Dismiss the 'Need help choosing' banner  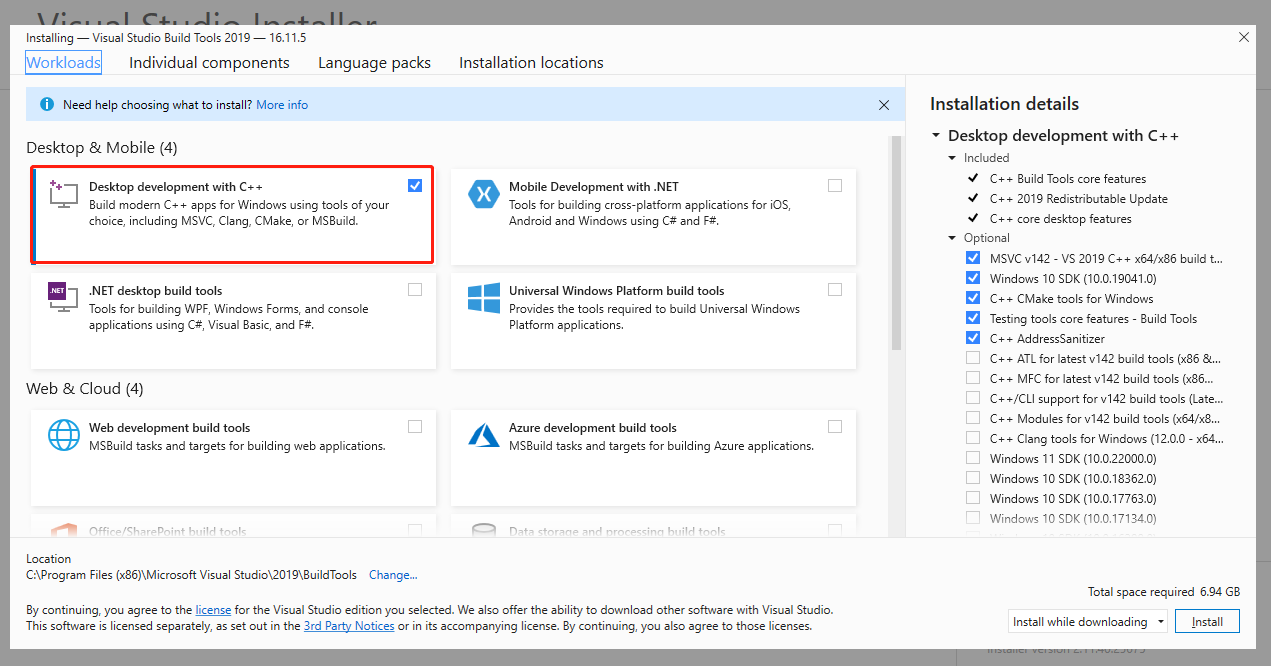tap(883, 104)
